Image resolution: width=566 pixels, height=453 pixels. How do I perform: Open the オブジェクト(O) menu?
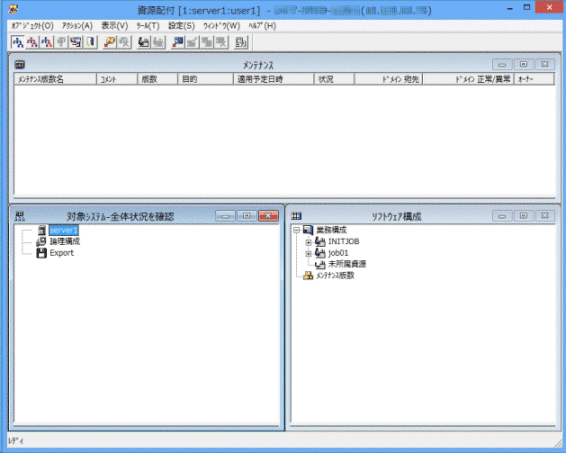32,26
